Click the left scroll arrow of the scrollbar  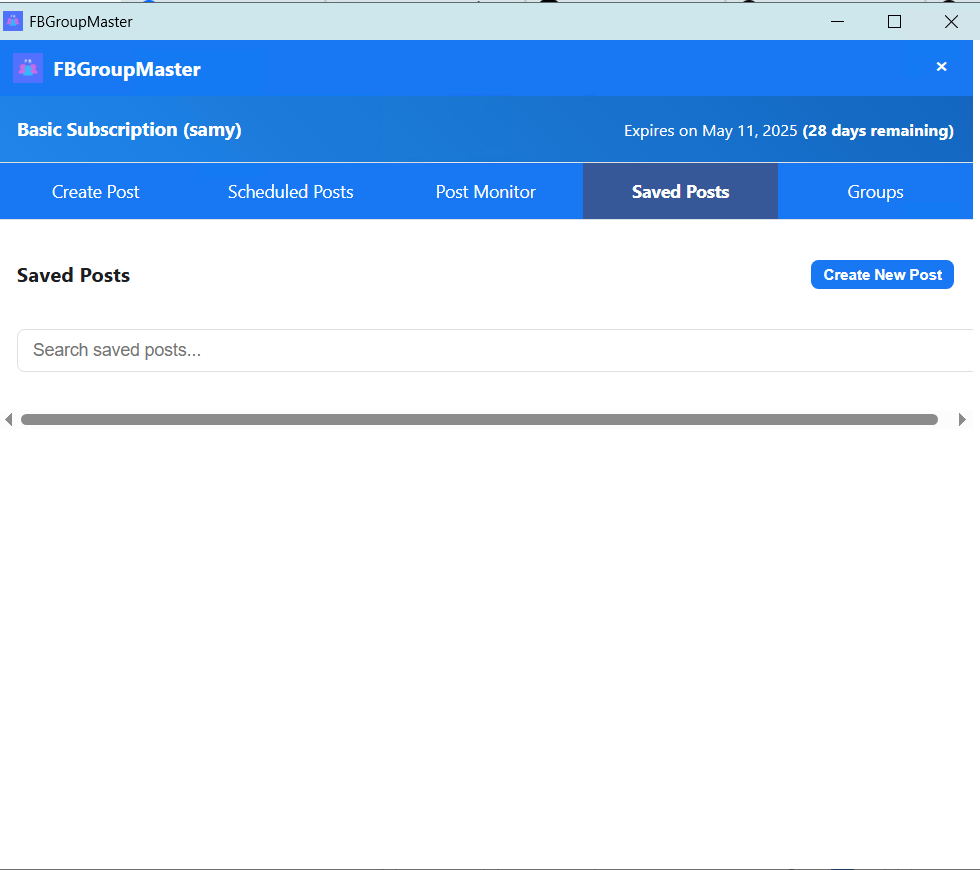pos(8,419)
